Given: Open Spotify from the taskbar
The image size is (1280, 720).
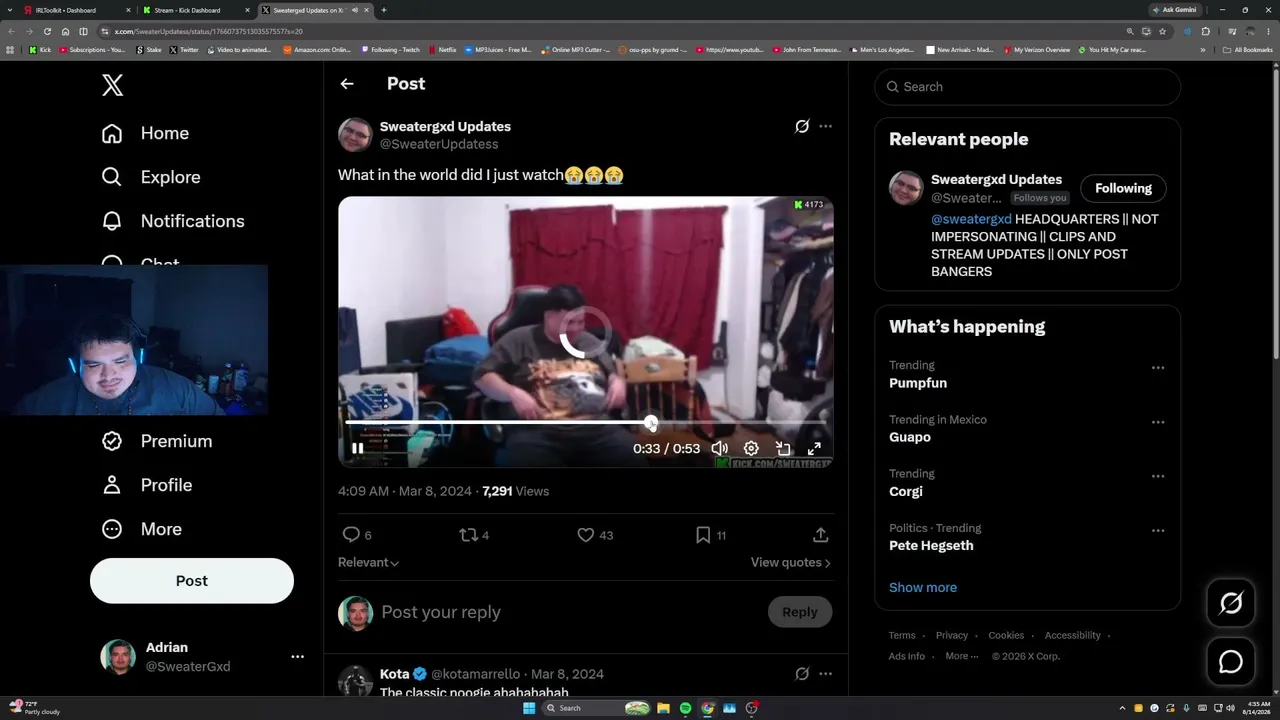Looking at the screenshot, I should 685,708.
